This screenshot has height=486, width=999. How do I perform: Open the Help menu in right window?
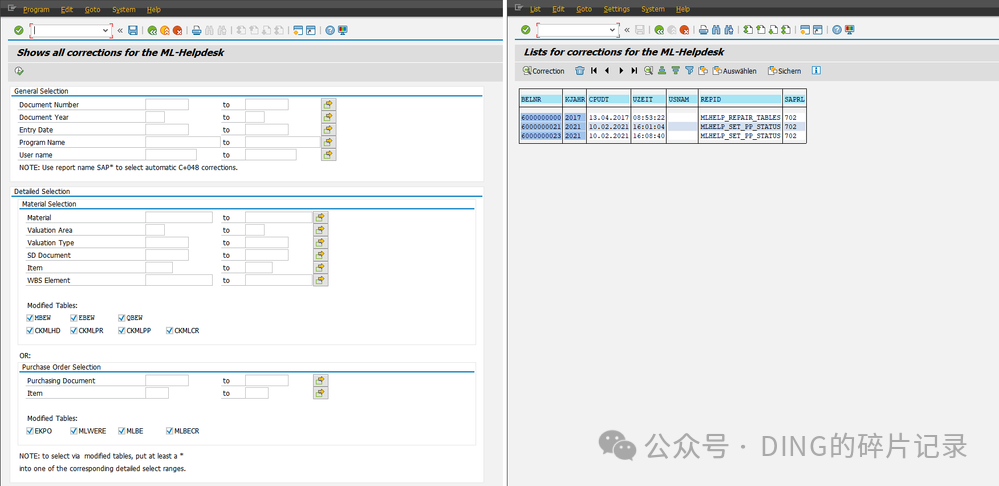[x=683, y=9]
